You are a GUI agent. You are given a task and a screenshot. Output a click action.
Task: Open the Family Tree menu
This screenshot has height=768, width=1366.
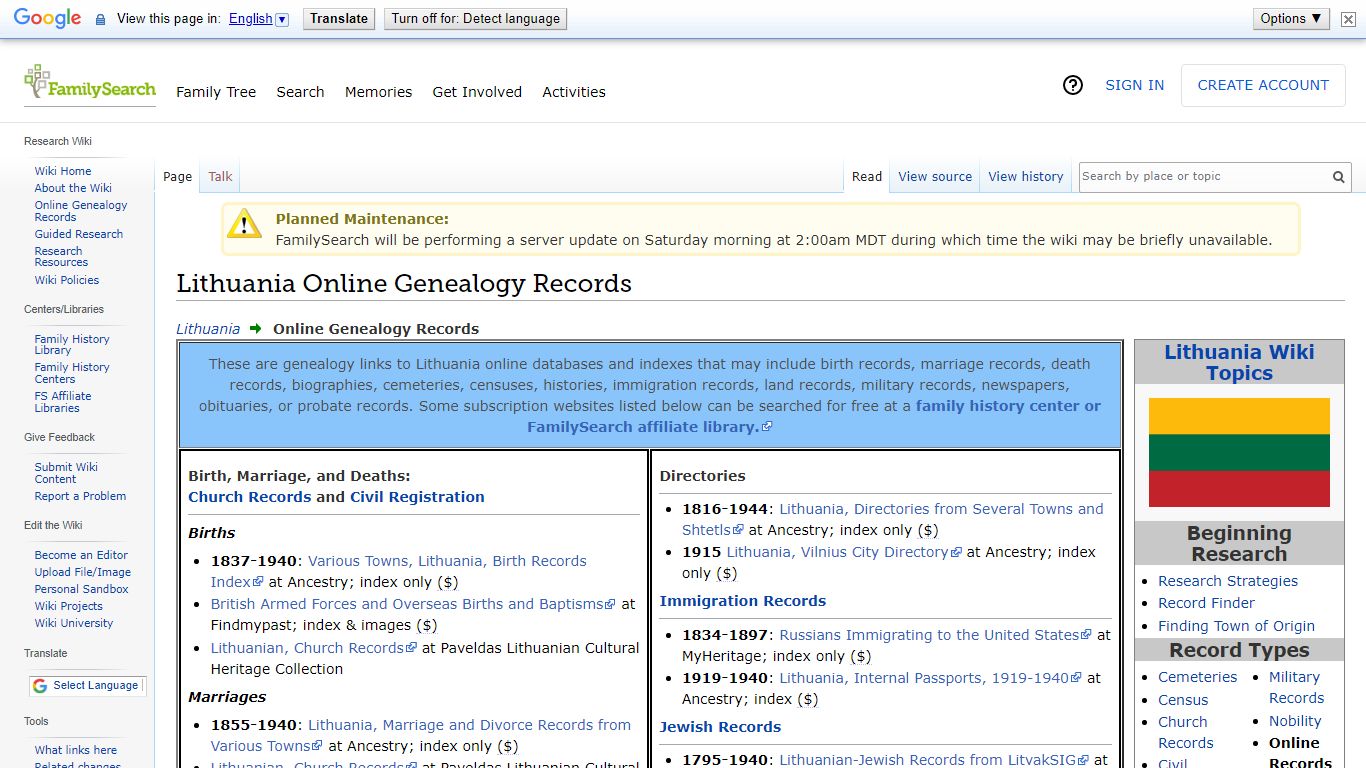tap(216, 92)
